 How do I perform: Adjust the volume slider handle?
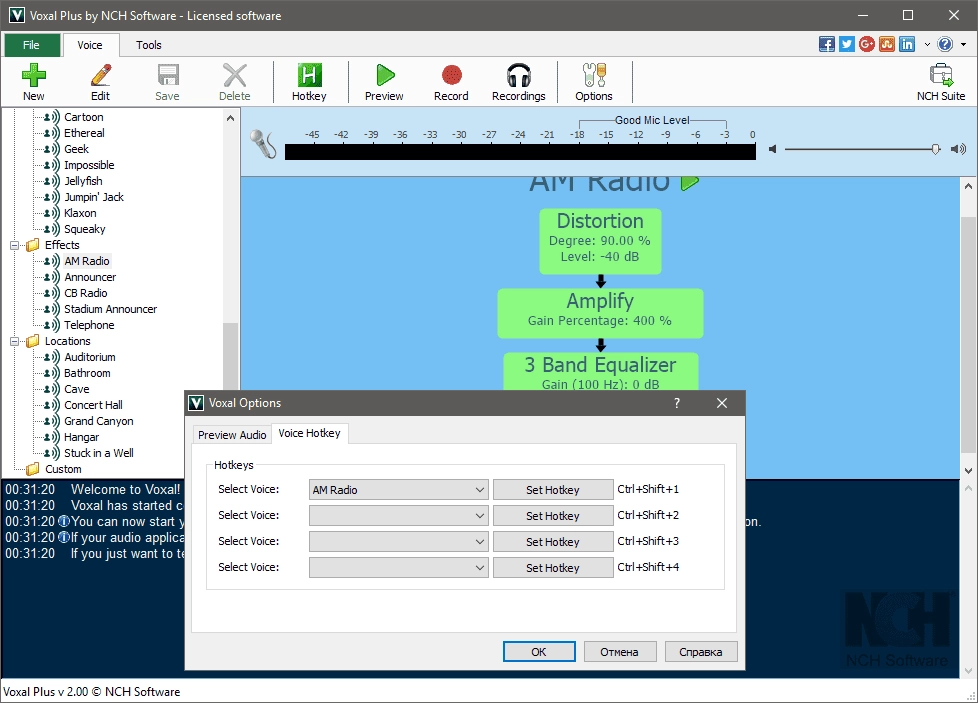pyautogui.click(x=936, y=149)
